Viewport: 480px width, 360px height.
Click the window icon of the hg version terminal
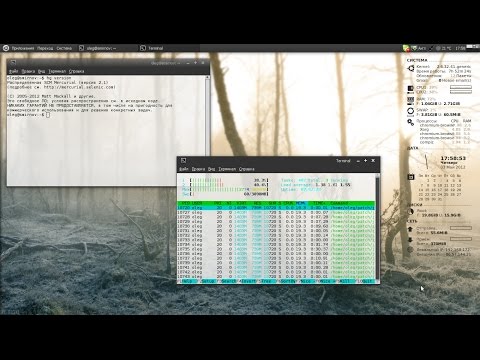click(x=13, y=63)
